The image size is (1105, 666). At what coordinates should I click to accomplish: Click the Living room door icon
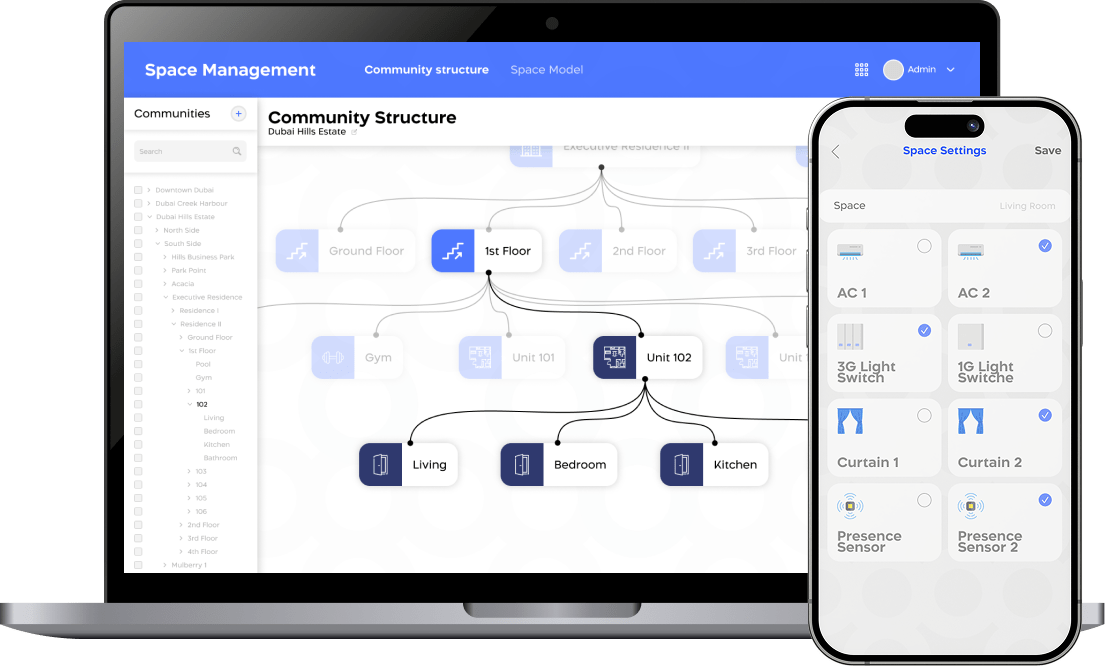pyautogui.click(x=380, y=465)
